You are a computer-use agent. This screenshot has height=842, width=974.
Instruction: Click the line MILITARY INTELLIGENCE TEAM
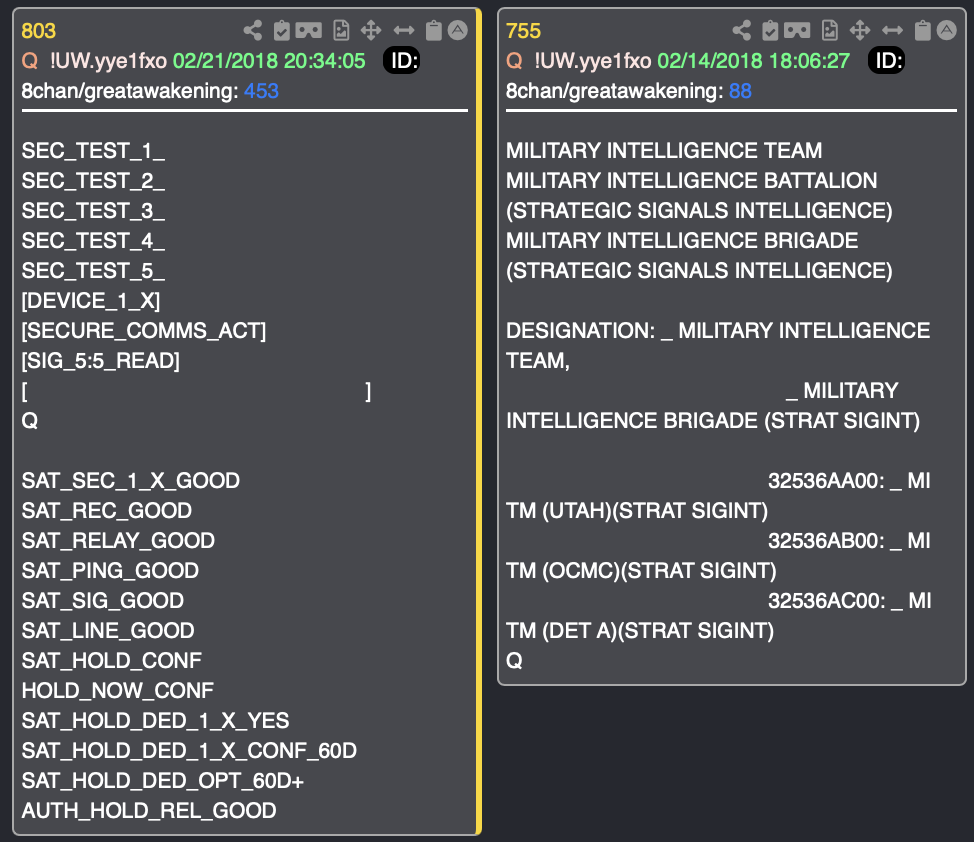click(x=664, y=150)
